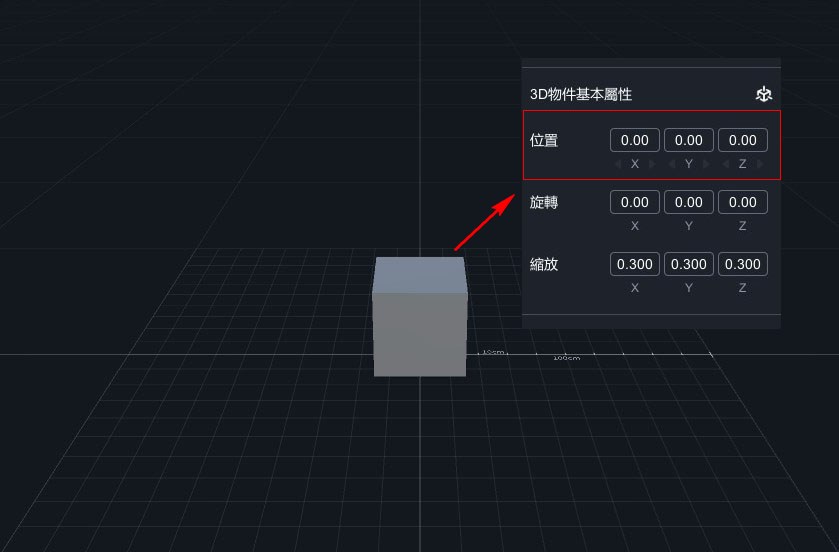
Task: Click the 縮放 Z value field
Action: click(x=743, y=264)
